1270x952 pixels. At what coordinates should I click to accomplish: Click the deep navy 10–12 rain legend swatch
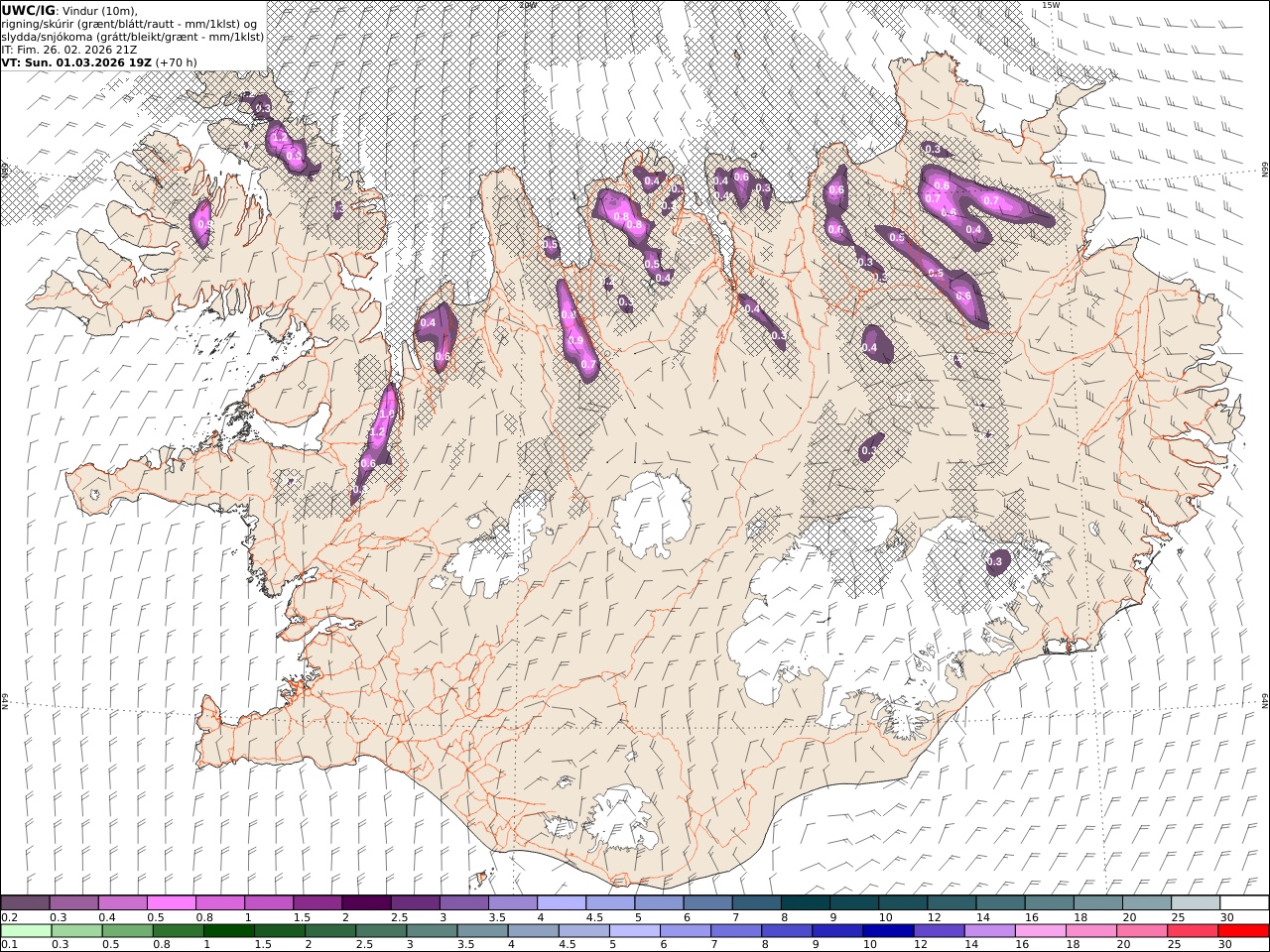[x=888, y=931]
